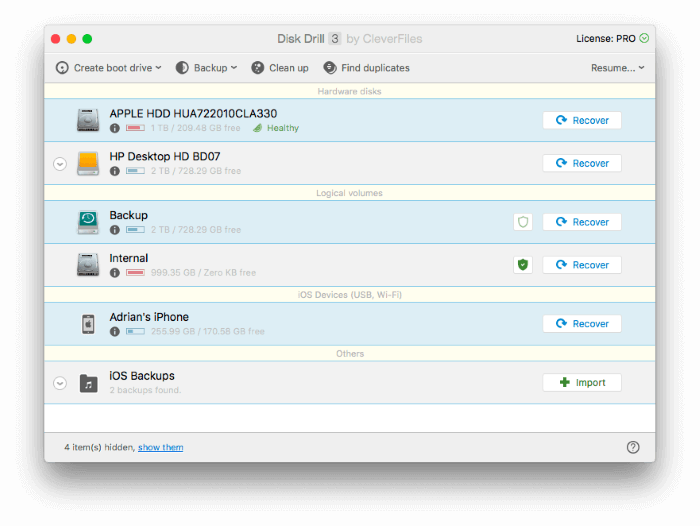Open the Resume... dropdown
This screenshot has width=700, height=526.
(618, 68)
